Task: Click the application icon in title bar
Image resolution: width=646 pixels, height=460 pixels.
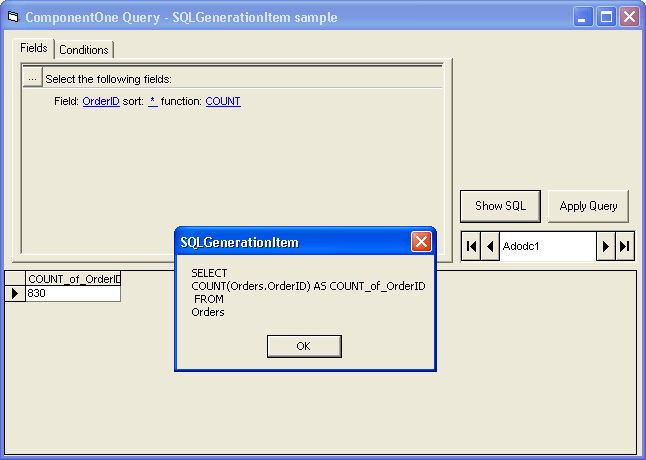Action: click(13, 17)
